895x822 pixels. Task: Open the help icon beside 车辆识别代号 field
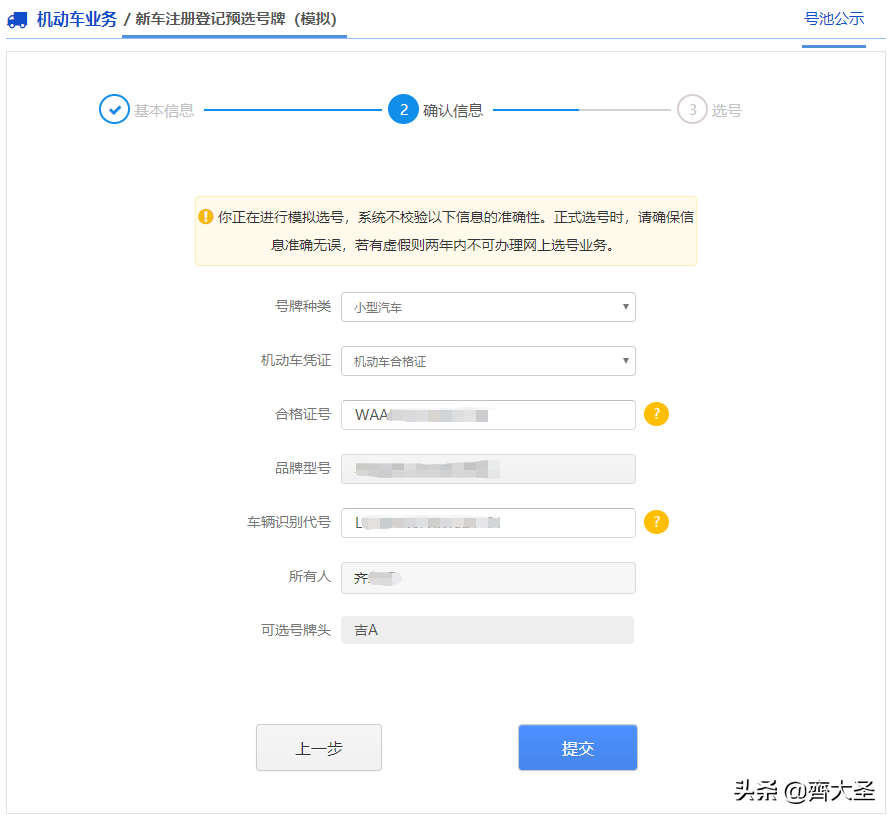point(656,522)
